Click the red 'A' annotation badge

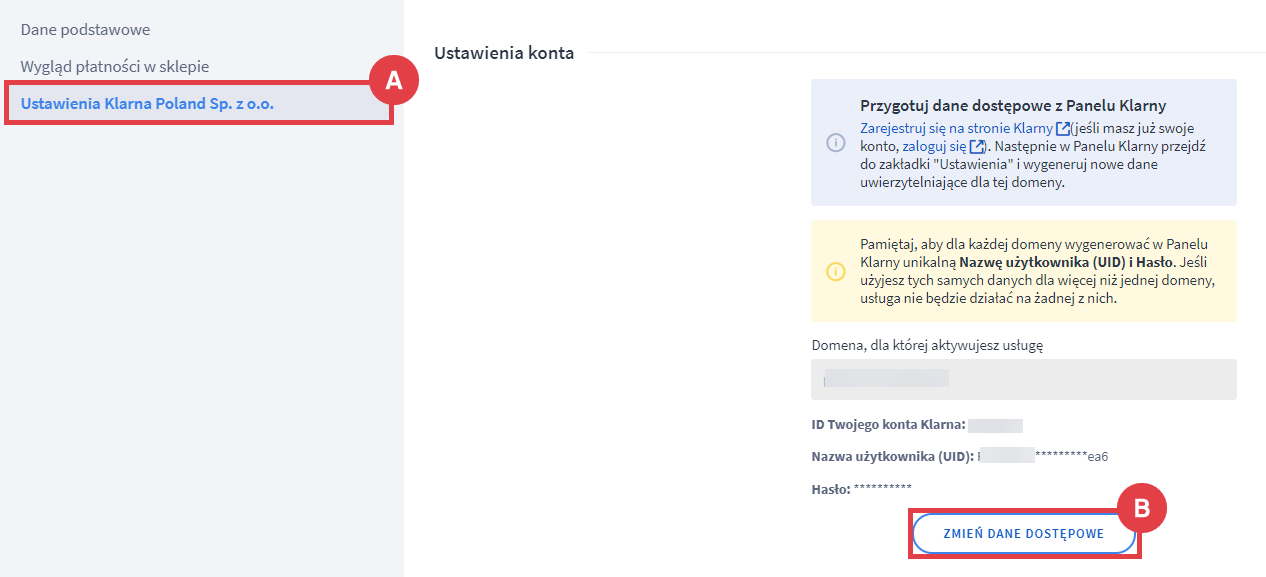pyautogui.click(x=394, y=81)
